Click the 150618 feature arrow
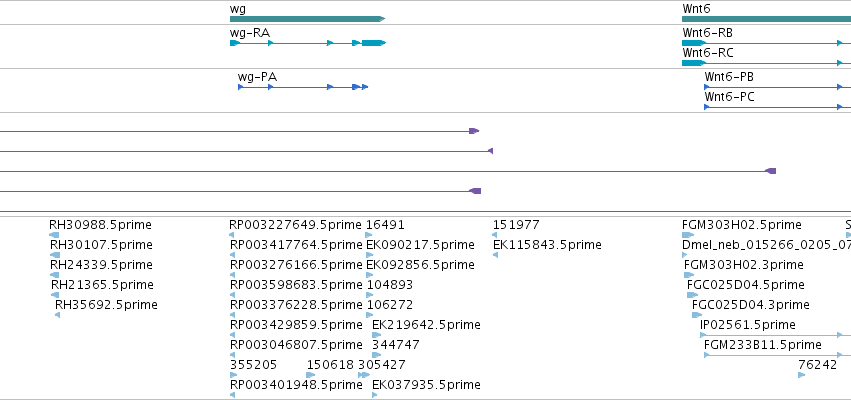The image size is (851, 400). (x=310, y=375)
